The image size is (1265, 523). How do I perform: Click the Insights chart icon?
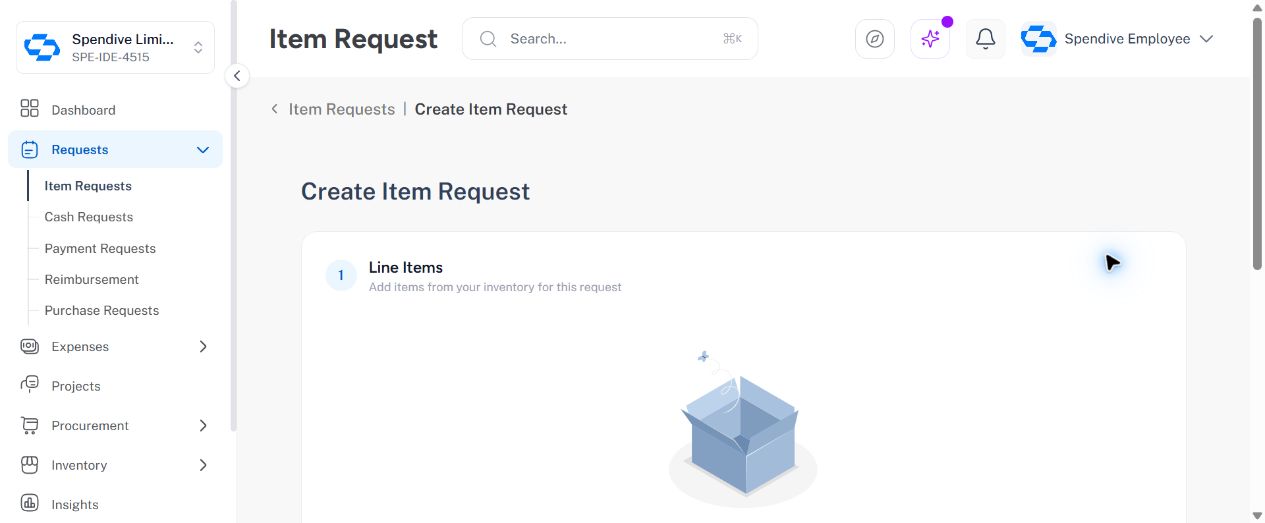tap(30, 504)
